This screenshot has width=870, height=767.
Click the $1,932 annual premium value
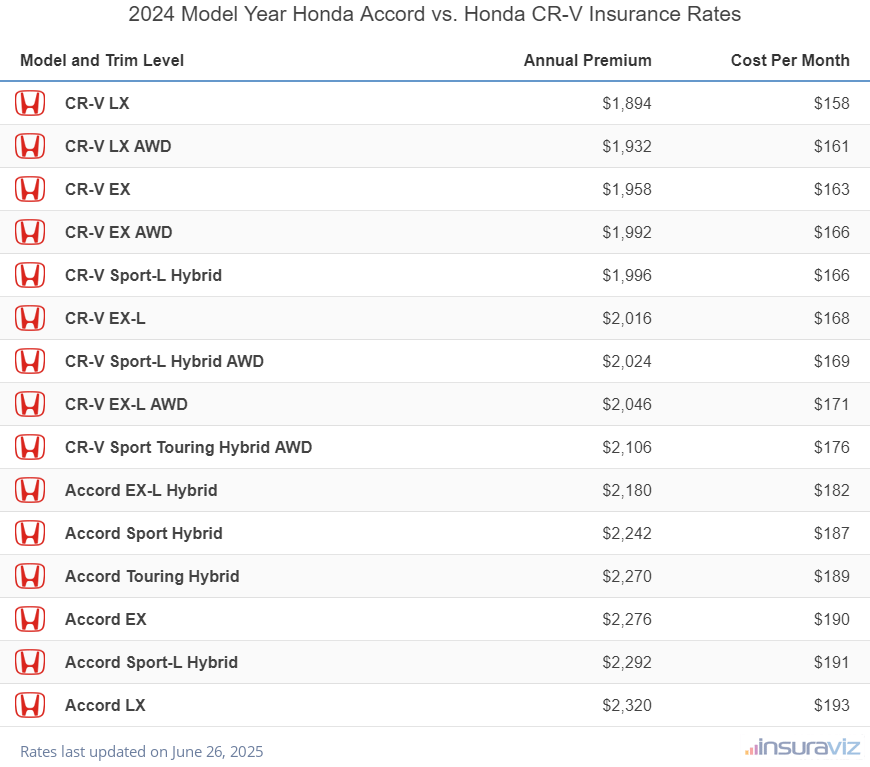(x=627, y=146)
